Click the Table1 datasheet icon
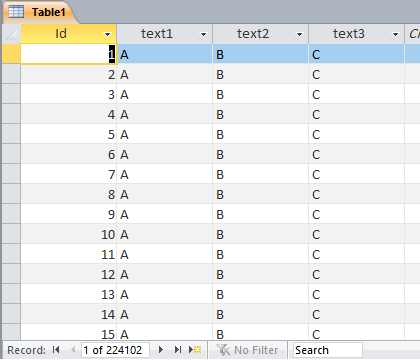Screen dimensions: 420x360 [x=16, y=12]
